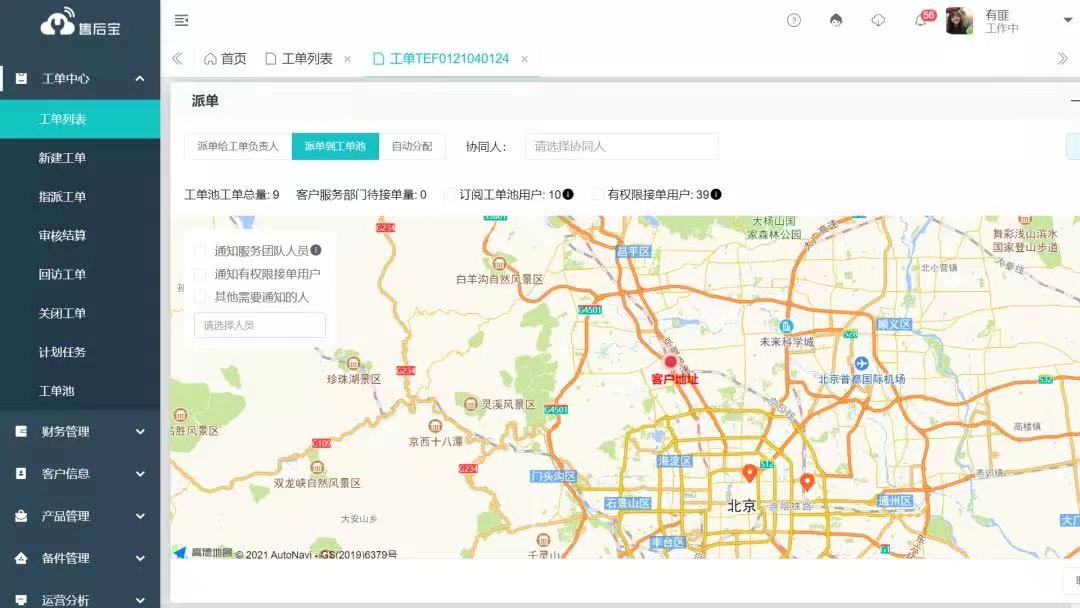Click info icon beside 订阅工单池用户
This screenshot has height=608, width=1080.
point(568,194)
